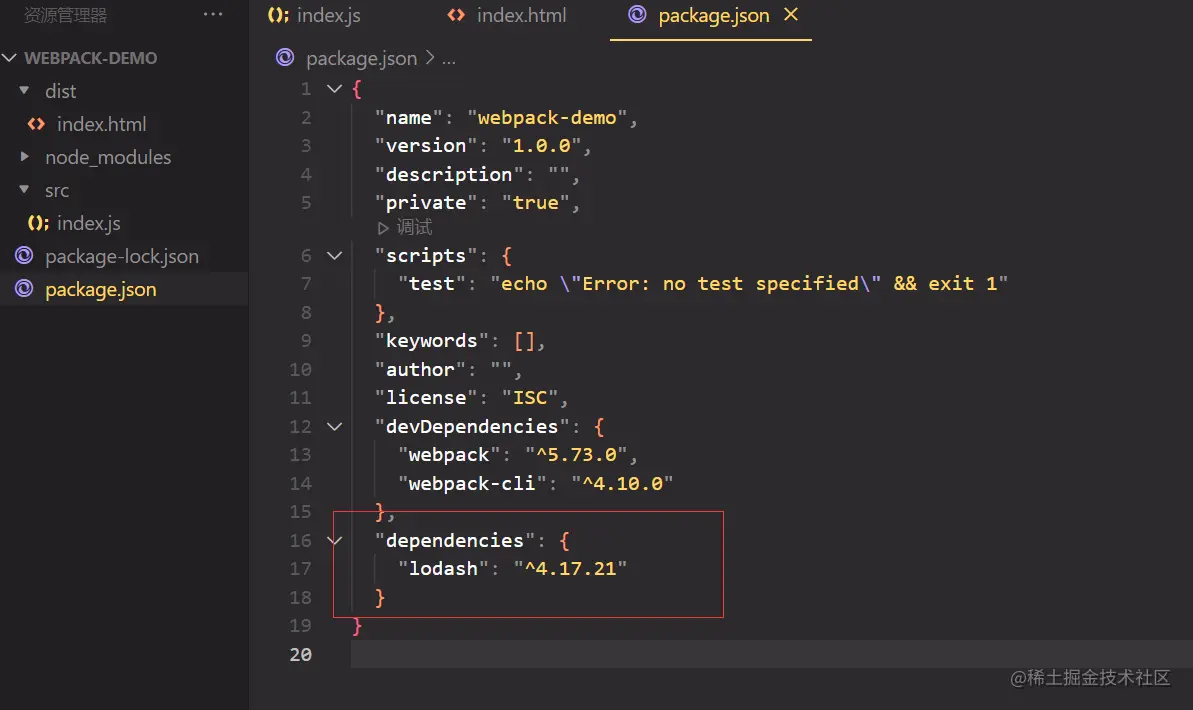
Task: Click the "^4.17.21" lodash version
Action: (x=570, y=568)
